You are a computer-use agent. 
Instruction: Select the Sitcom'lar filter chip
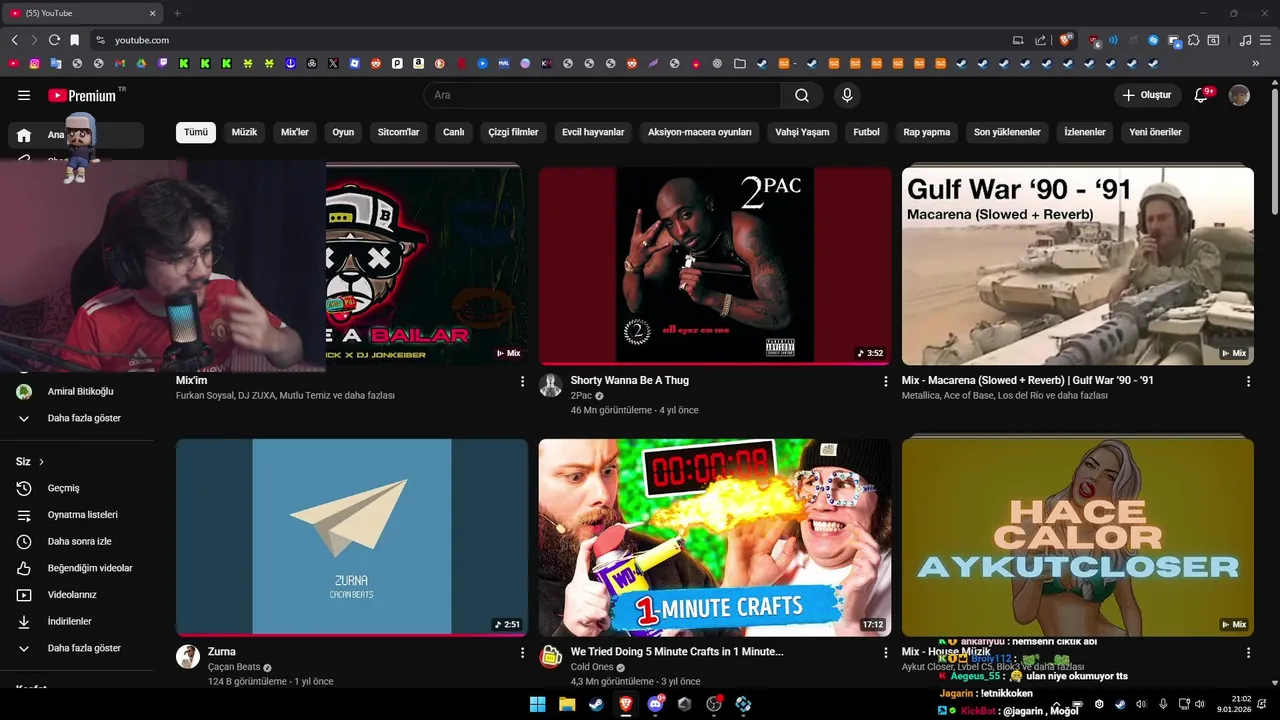click(398, 132)
